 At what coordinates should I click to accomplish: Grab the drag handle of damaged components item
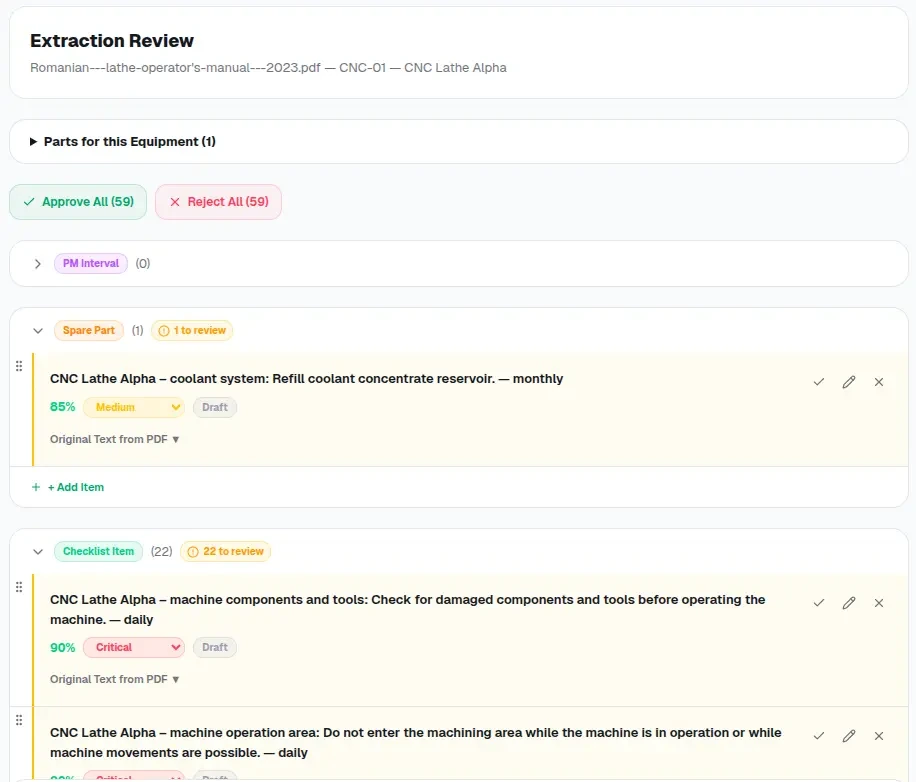(x=19, y=587)
